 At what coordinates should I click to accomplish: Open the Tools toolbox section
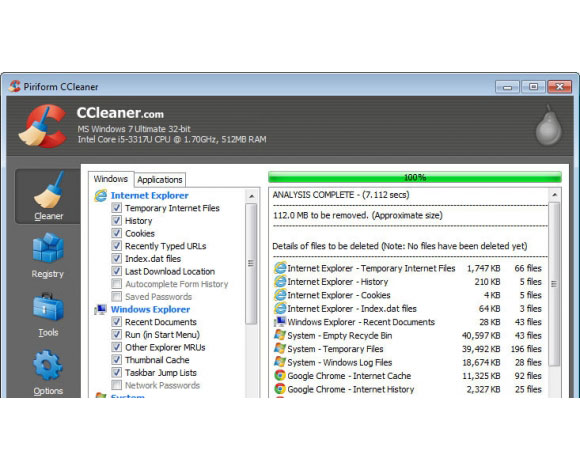pos(48,314)
